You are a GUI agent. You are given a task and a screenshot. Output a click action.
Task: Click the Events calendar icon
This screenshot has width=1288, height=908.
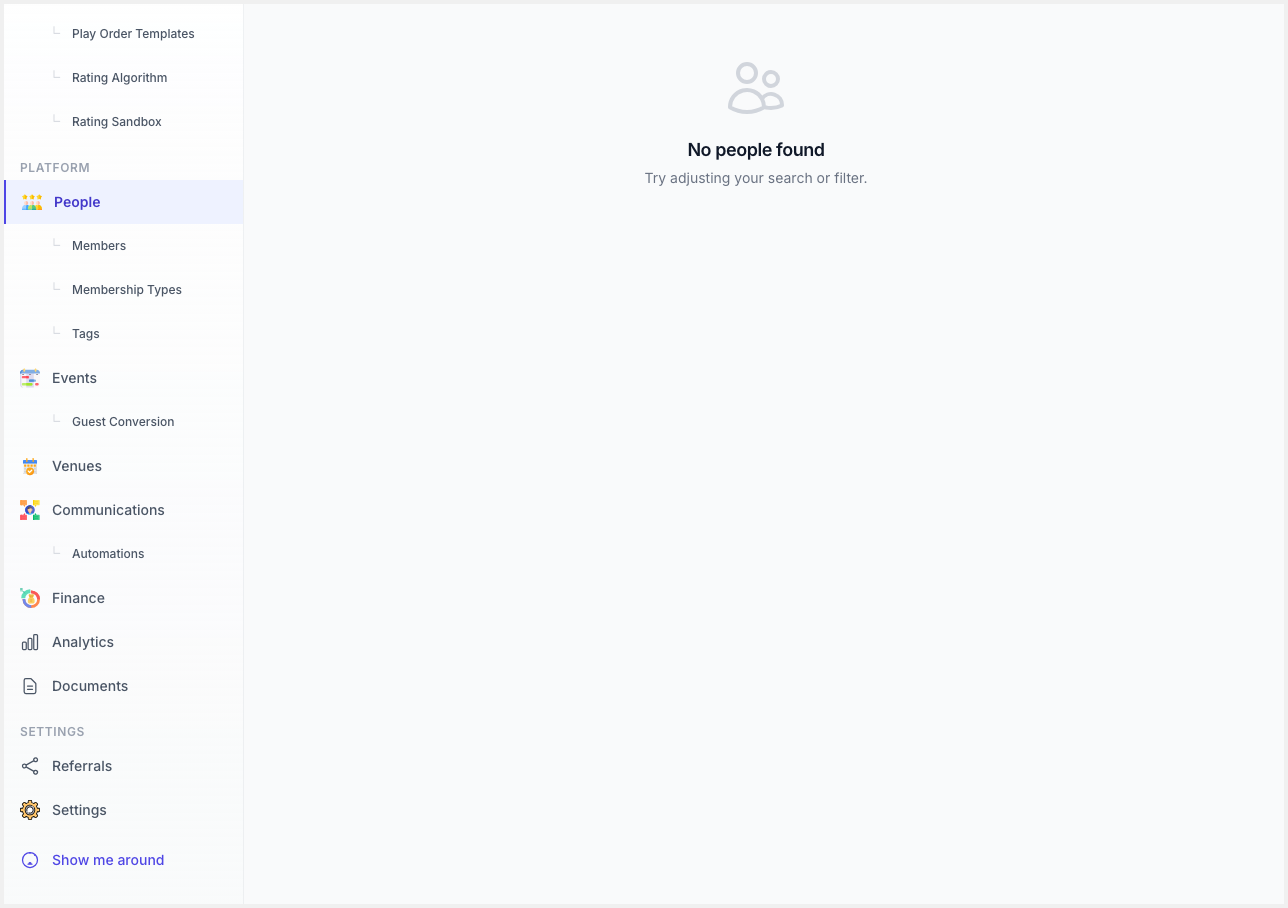tap(30, 378)
